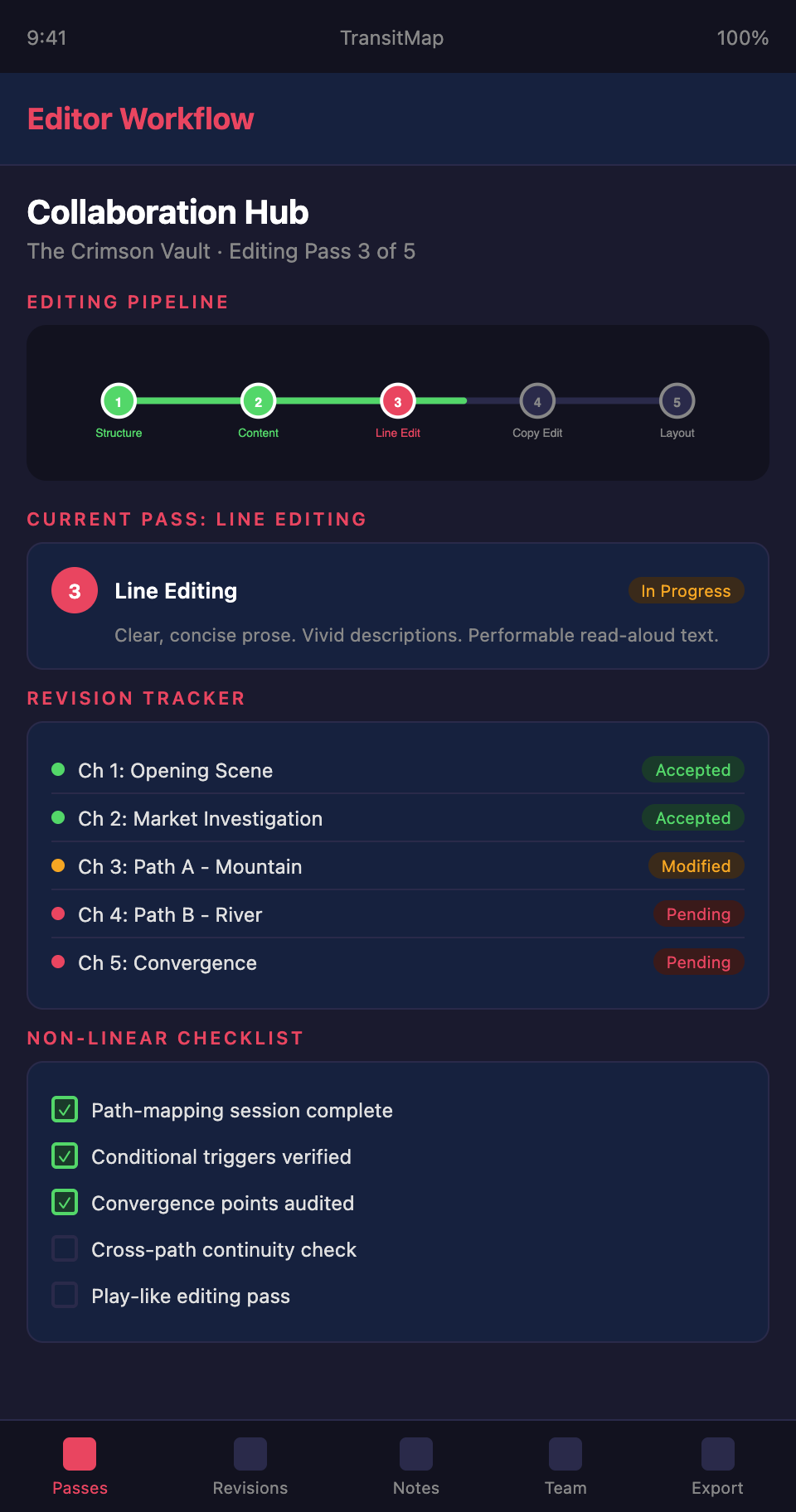Image resolution: width=796 pixels, height=1512 pixels.
Task: Enable the Play-like editing pass checkbox
Action: tap(65, 1295)
